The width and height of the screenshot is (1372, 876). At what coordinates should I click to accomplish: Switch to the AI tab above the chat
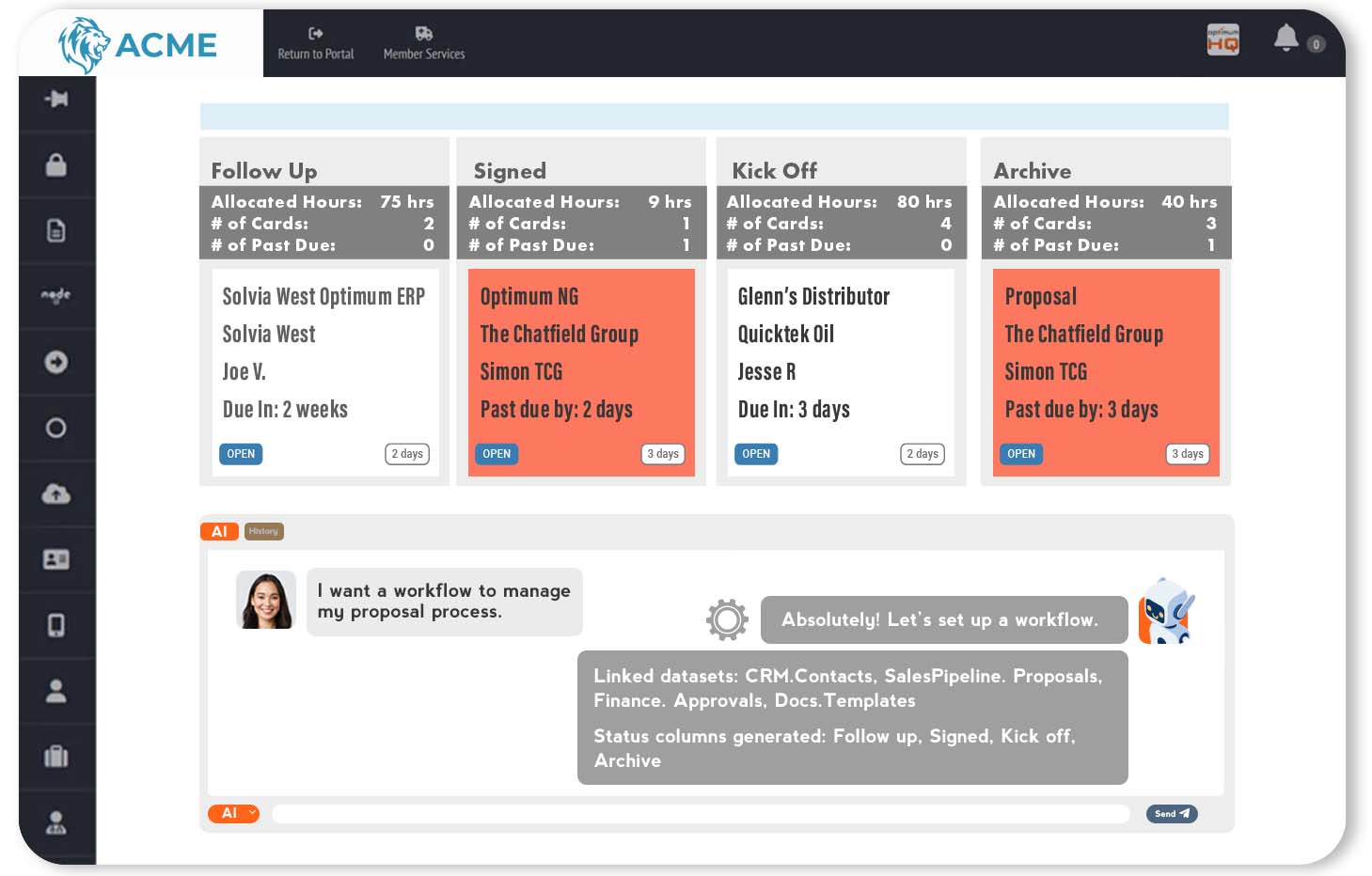click(x=219, y=531)
